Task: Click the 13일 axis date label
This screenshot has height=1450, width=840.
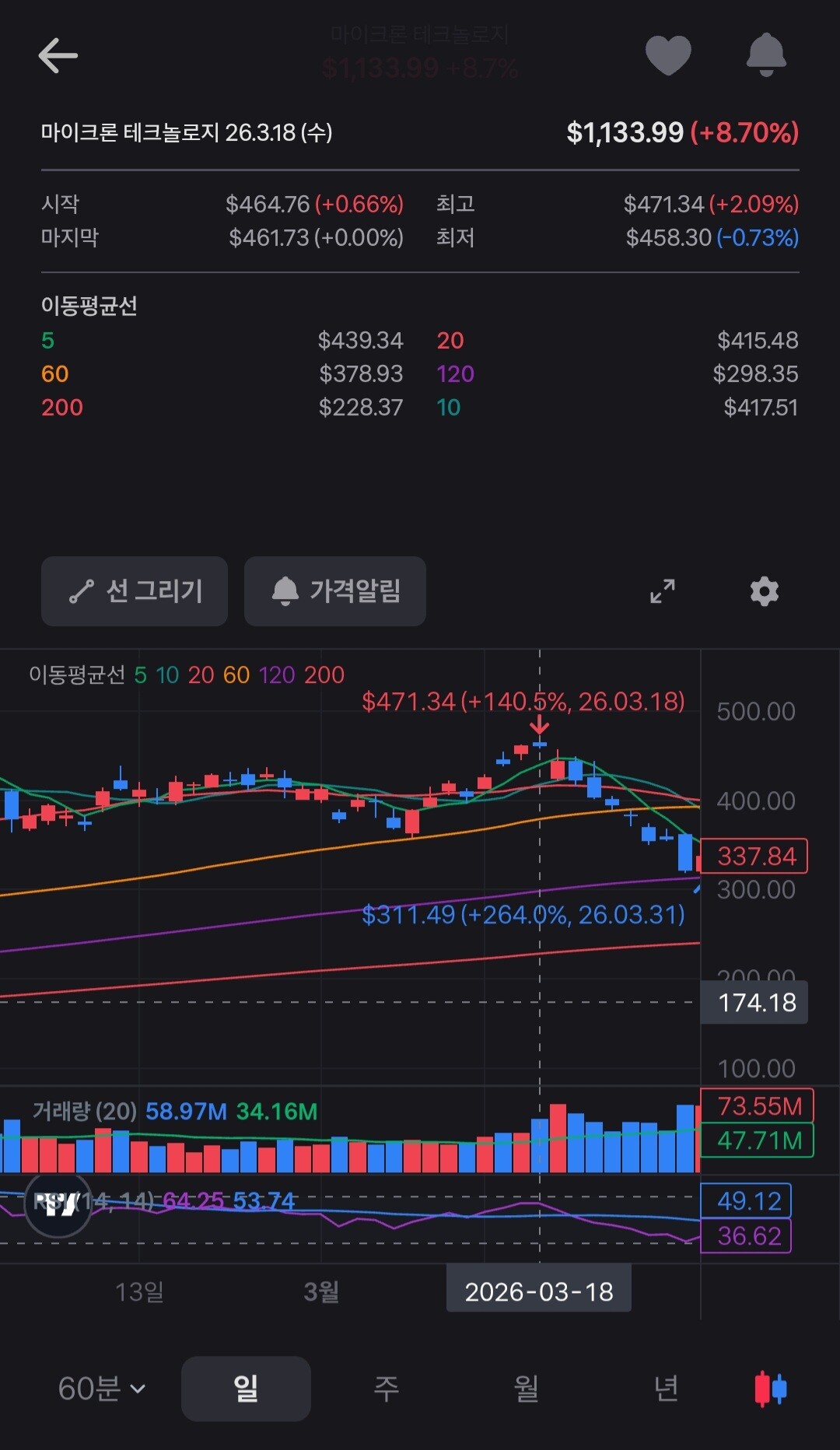Action: click(139, 1291)
